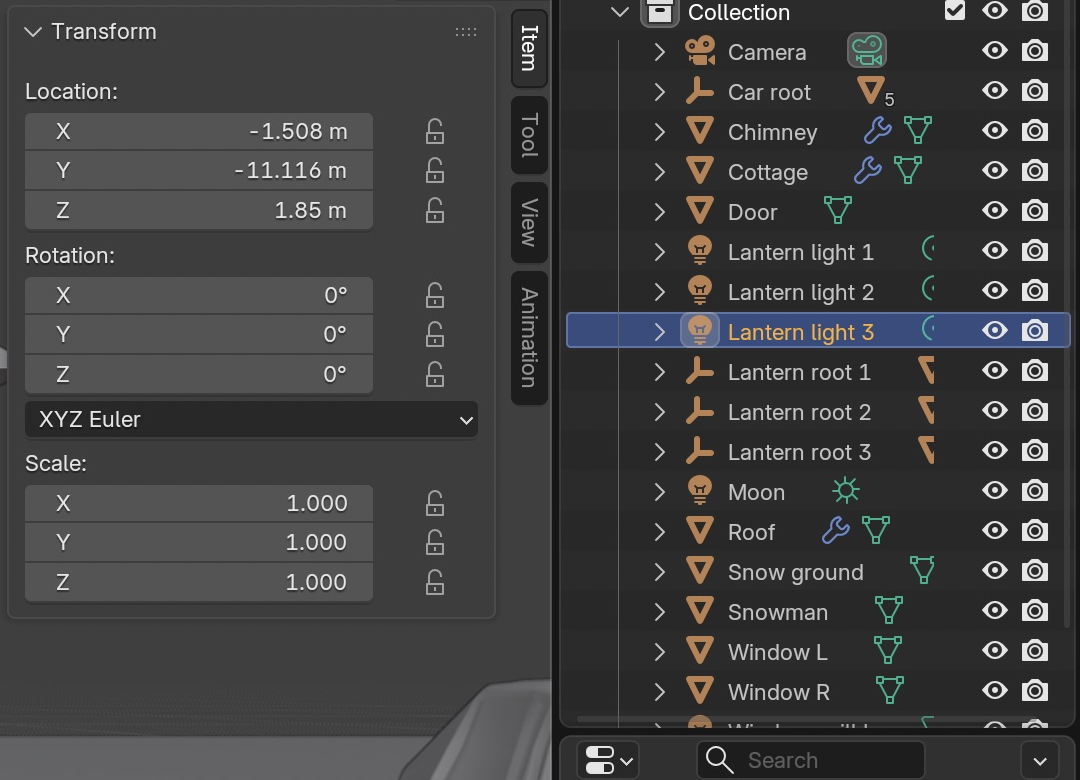1080x780 pixels.
Task: Switch to the Tool sidebar tab
Action: click(x=529, y=135)
